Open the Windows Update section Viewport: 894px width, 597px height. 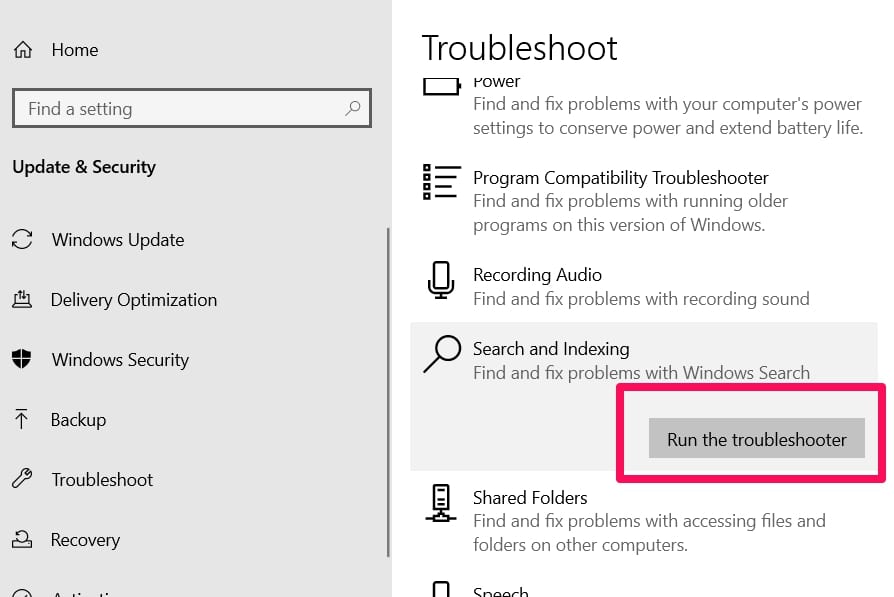[x=118, y=239]
